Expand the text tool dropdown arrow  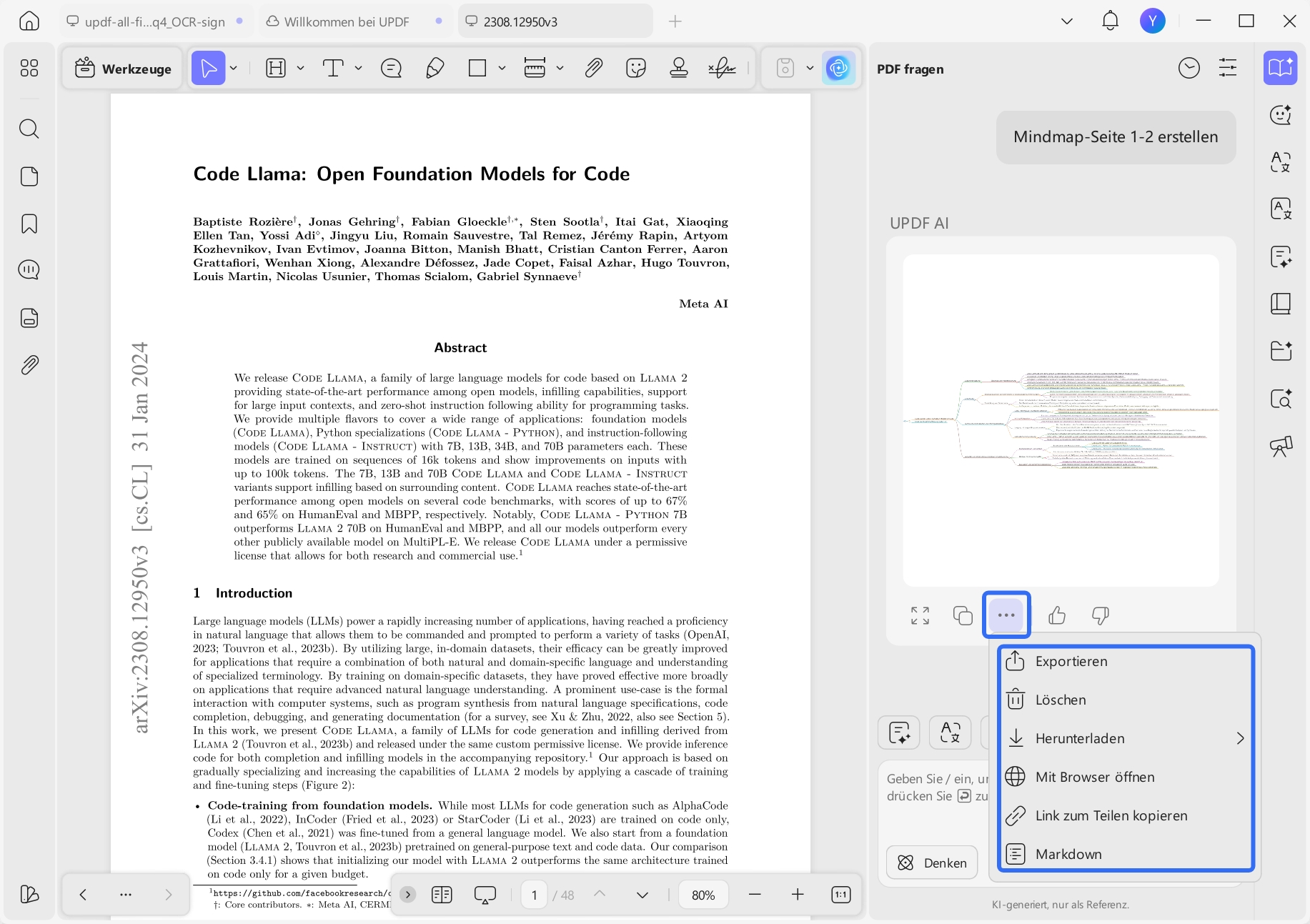[x=358, y=69]
